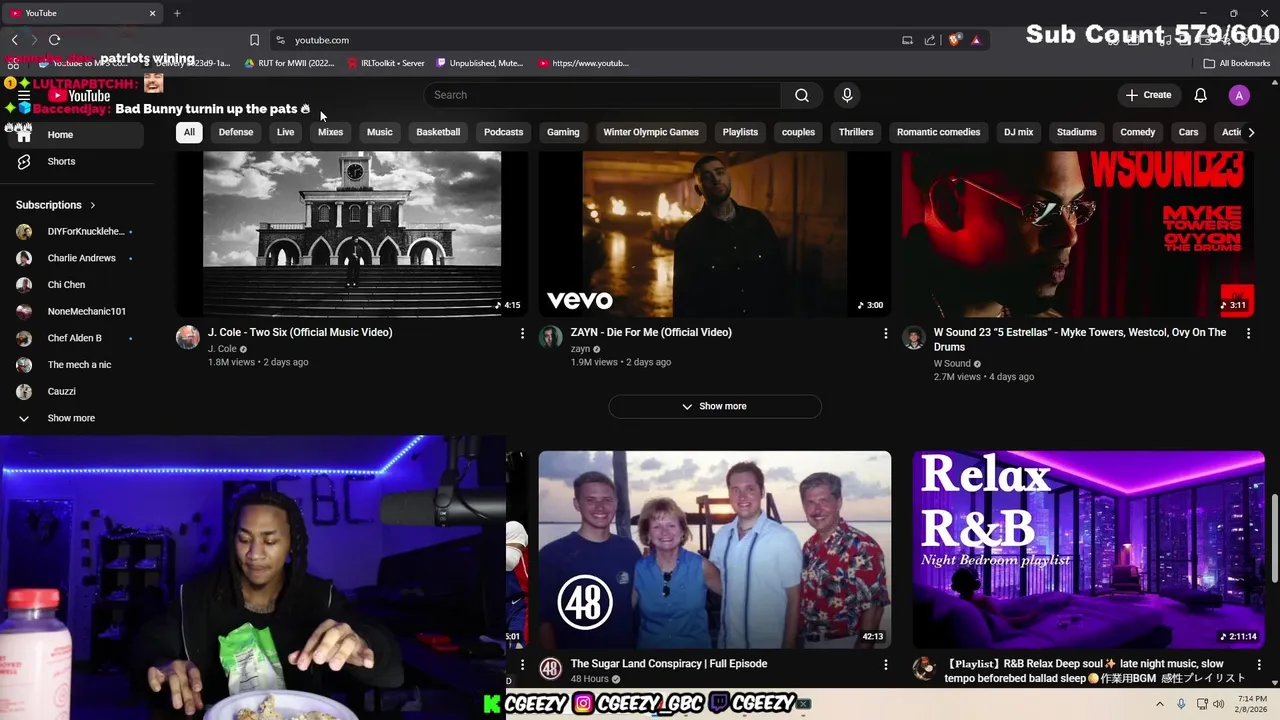Select the Comedy category chip

1137,132
